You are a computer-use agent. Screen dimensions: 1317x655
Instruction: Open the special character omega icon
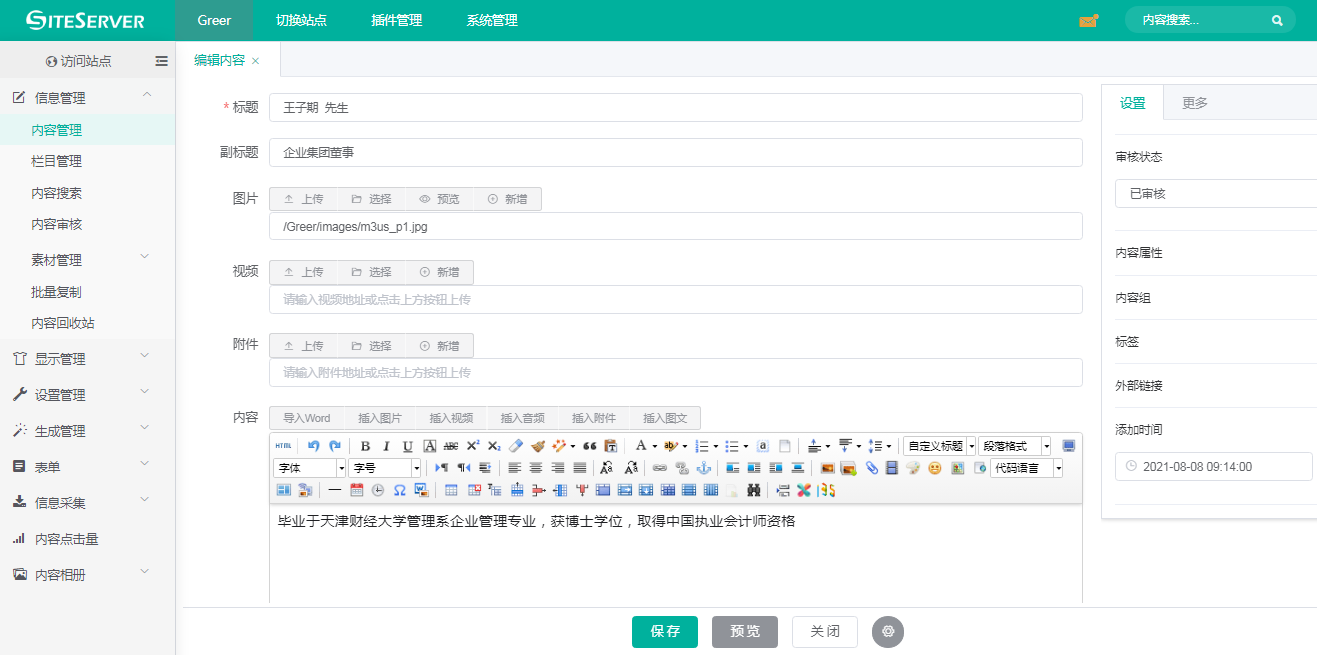[x=399, y=490]
